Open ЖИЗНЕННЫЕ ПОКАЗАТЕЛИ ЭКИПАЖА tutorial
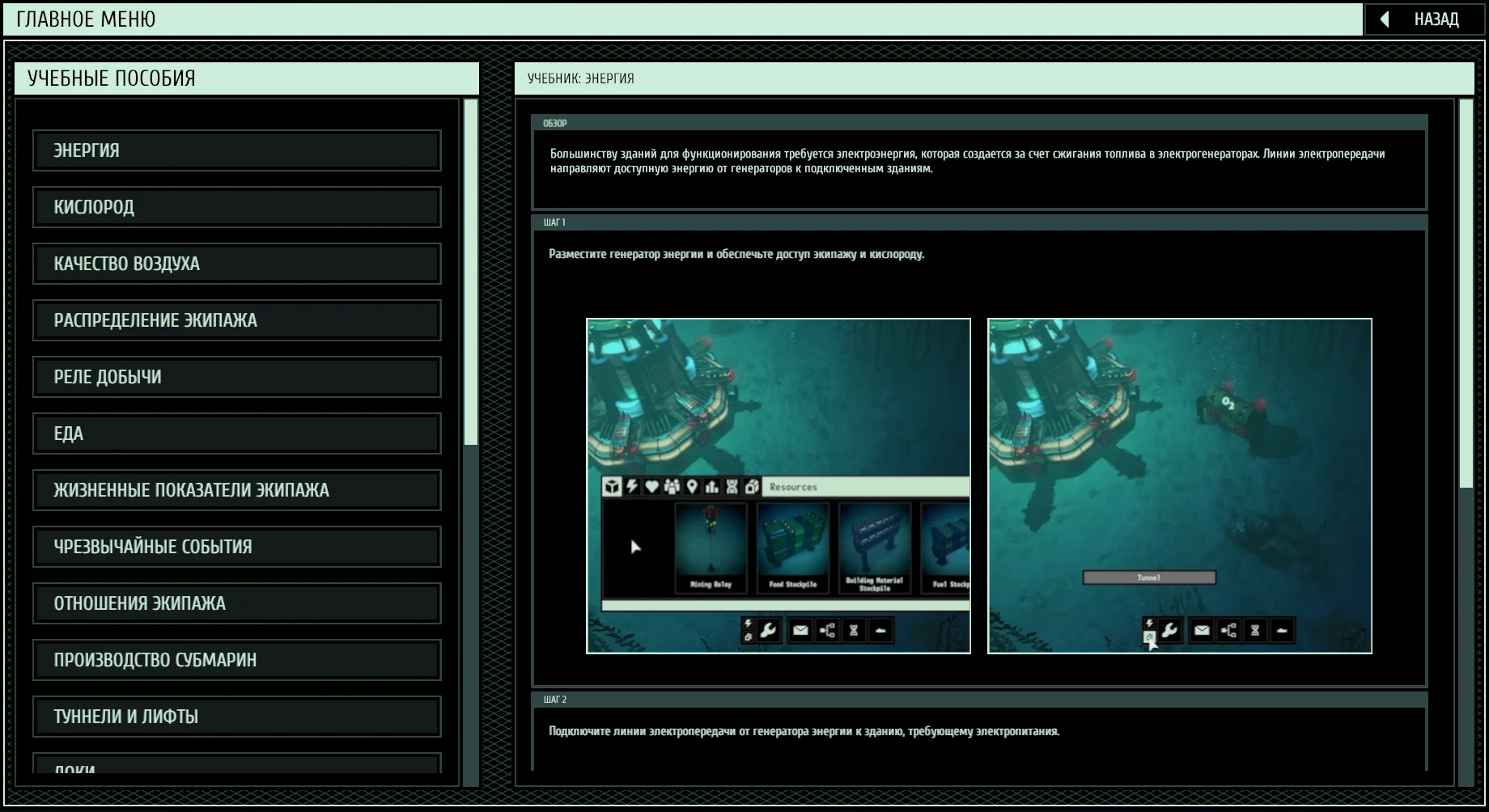This screenshot has height=812, width=1489. 237,490
